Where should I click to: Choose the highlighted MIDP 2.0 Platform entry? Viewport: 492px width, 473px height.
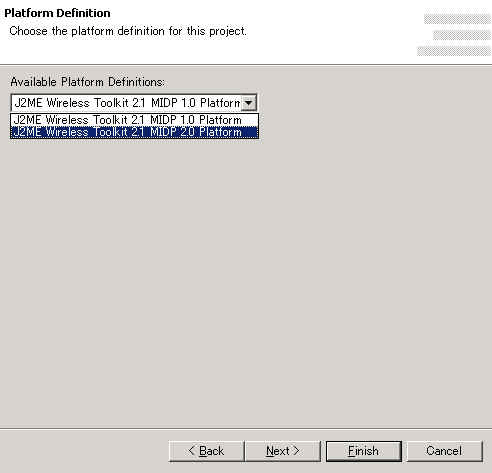click(134, 132)
